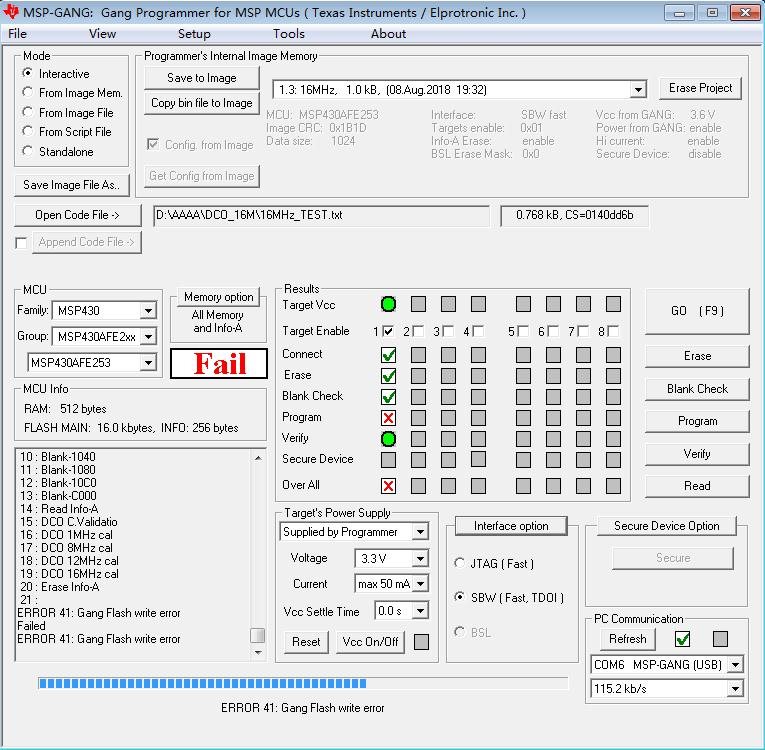Click the Erase result checkmark for target 1
Screen dimensions: 765x750
click(388, 376)
